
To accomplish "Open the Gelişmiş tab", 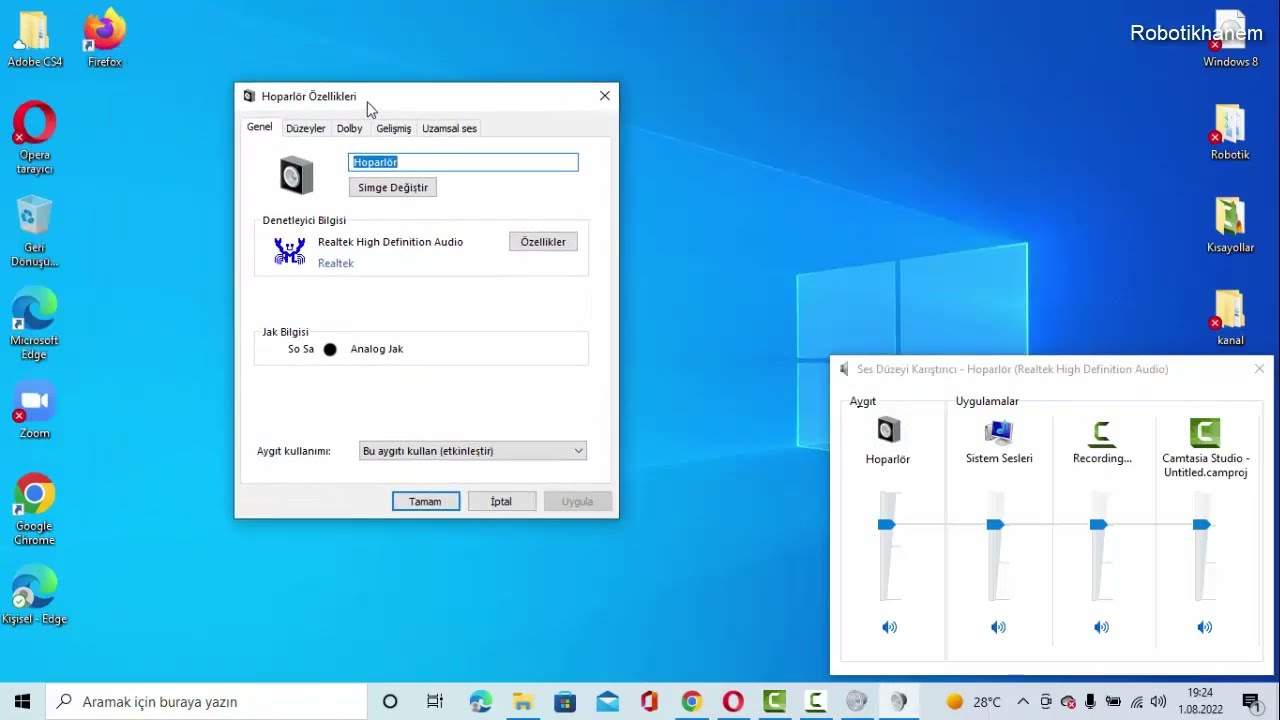I will [393, 128].
